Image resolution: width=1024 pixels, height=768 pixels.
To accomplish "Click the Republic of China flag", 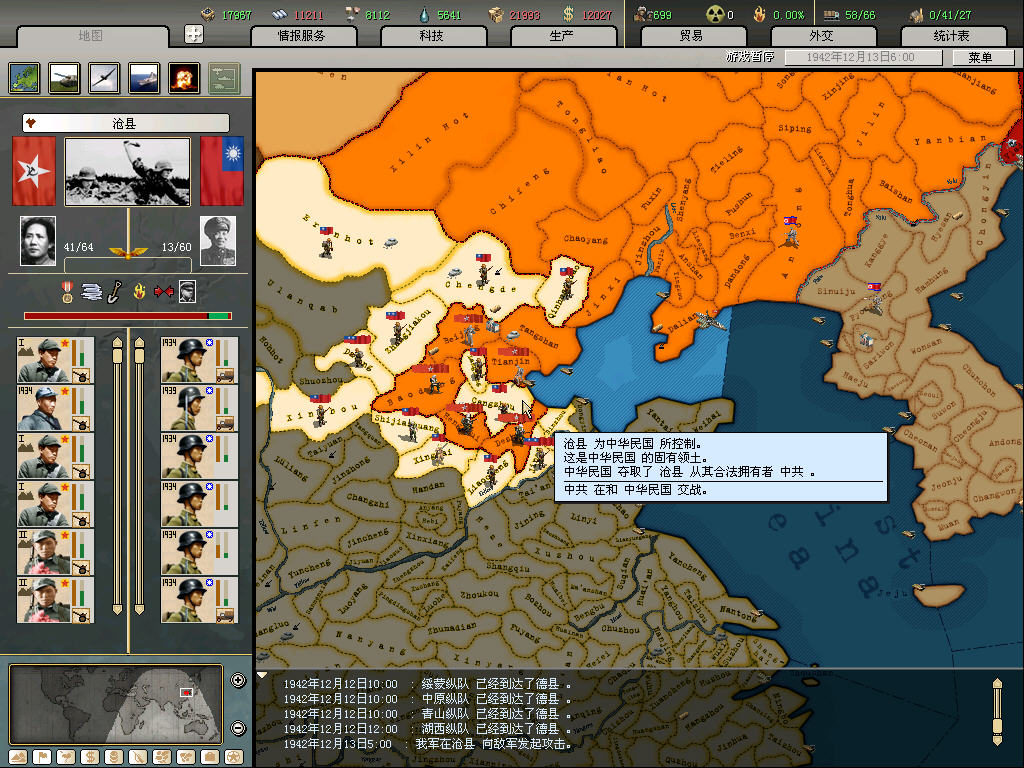I will click(x=222, y=171).
